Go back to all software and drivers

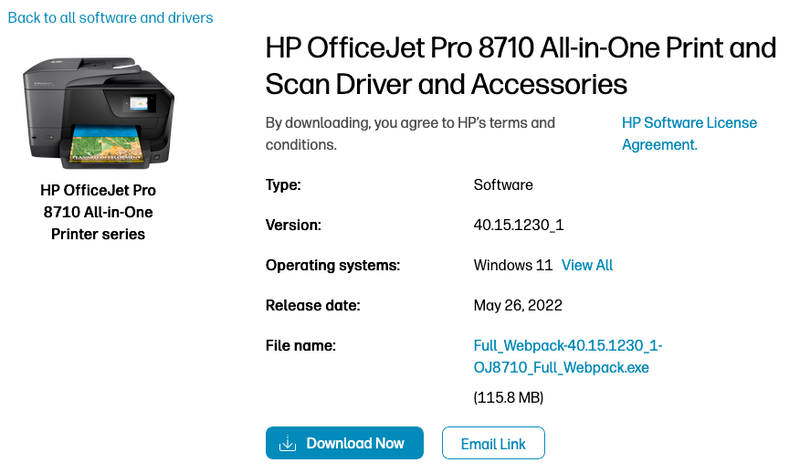(x=110, y=18)
